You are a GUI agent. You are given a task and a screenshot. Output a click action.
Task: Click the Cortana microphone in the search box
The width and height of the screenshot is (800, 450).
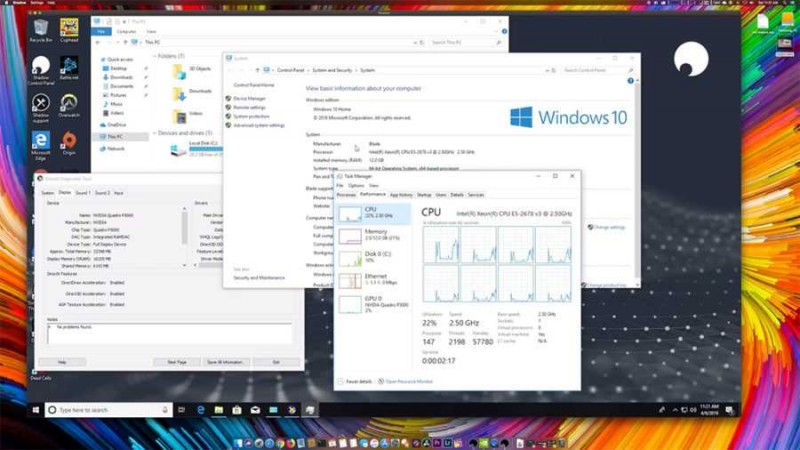165,410
